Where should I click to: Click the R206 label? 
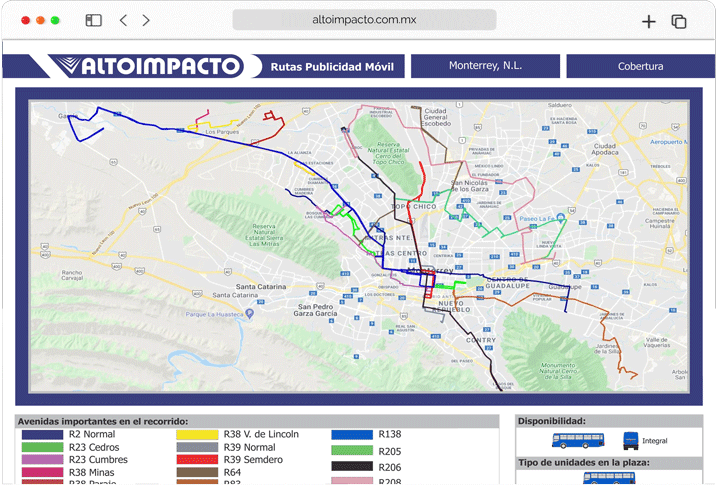tap(390, 467)
